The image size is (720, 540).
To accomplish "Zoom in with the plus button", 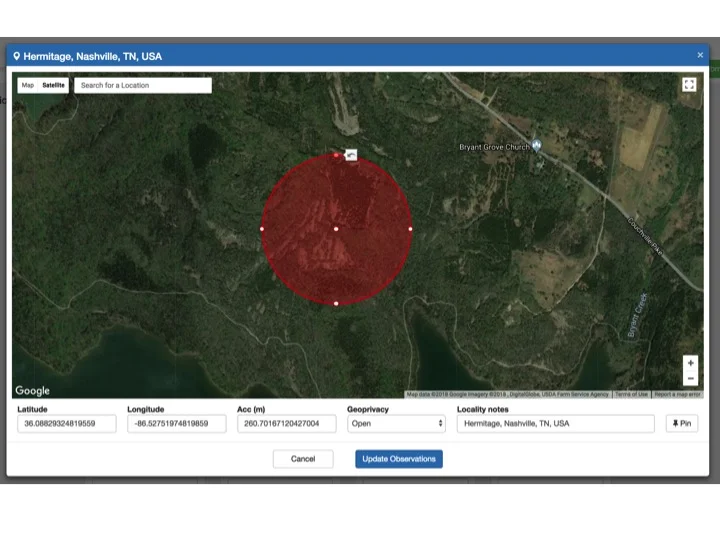I will (x=690, y=363).
